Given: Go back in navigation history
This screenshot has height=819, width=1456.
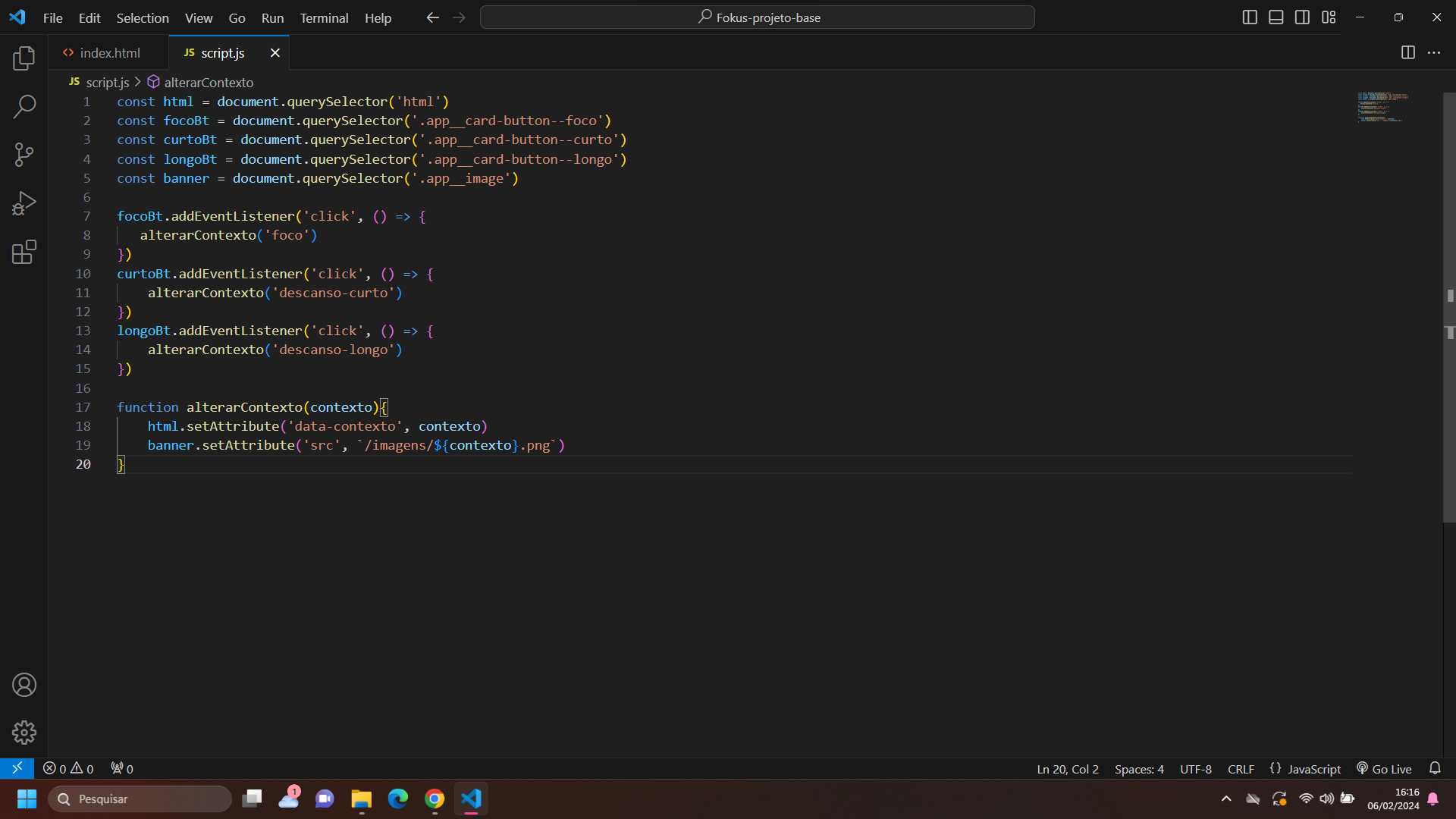Looking at the screenshot, I should pyautogui.click(x=433, y=17).
